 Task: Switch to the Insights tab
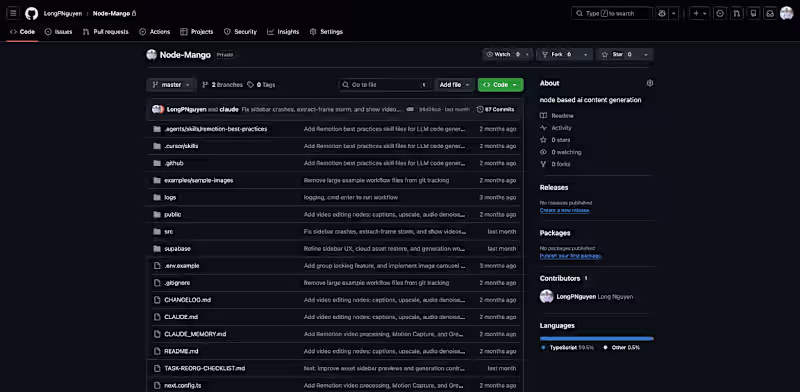283,32
